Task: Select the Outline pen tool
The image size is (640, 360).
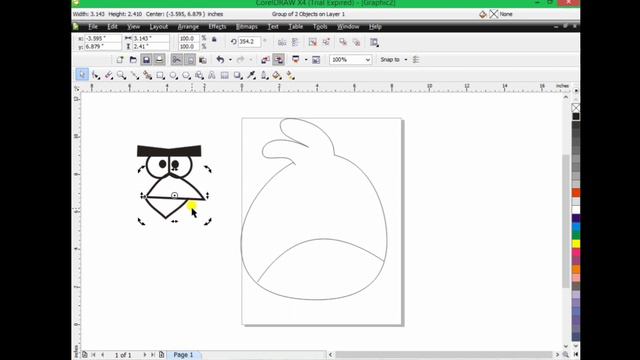Action: [264, 75]
